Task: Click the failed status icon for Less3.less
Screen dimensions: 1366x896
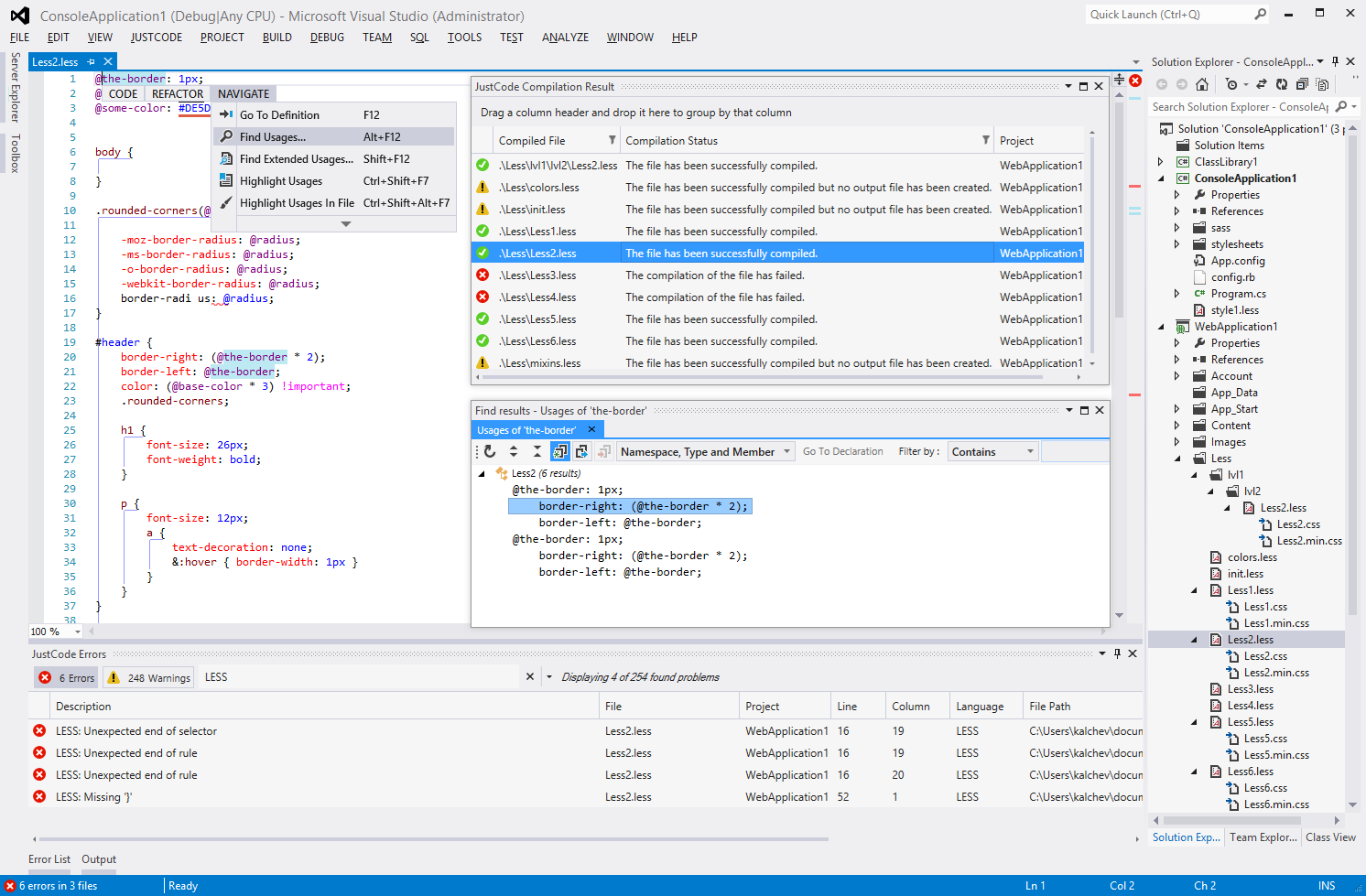Action: pyautogui.click(x=482, y=275)
